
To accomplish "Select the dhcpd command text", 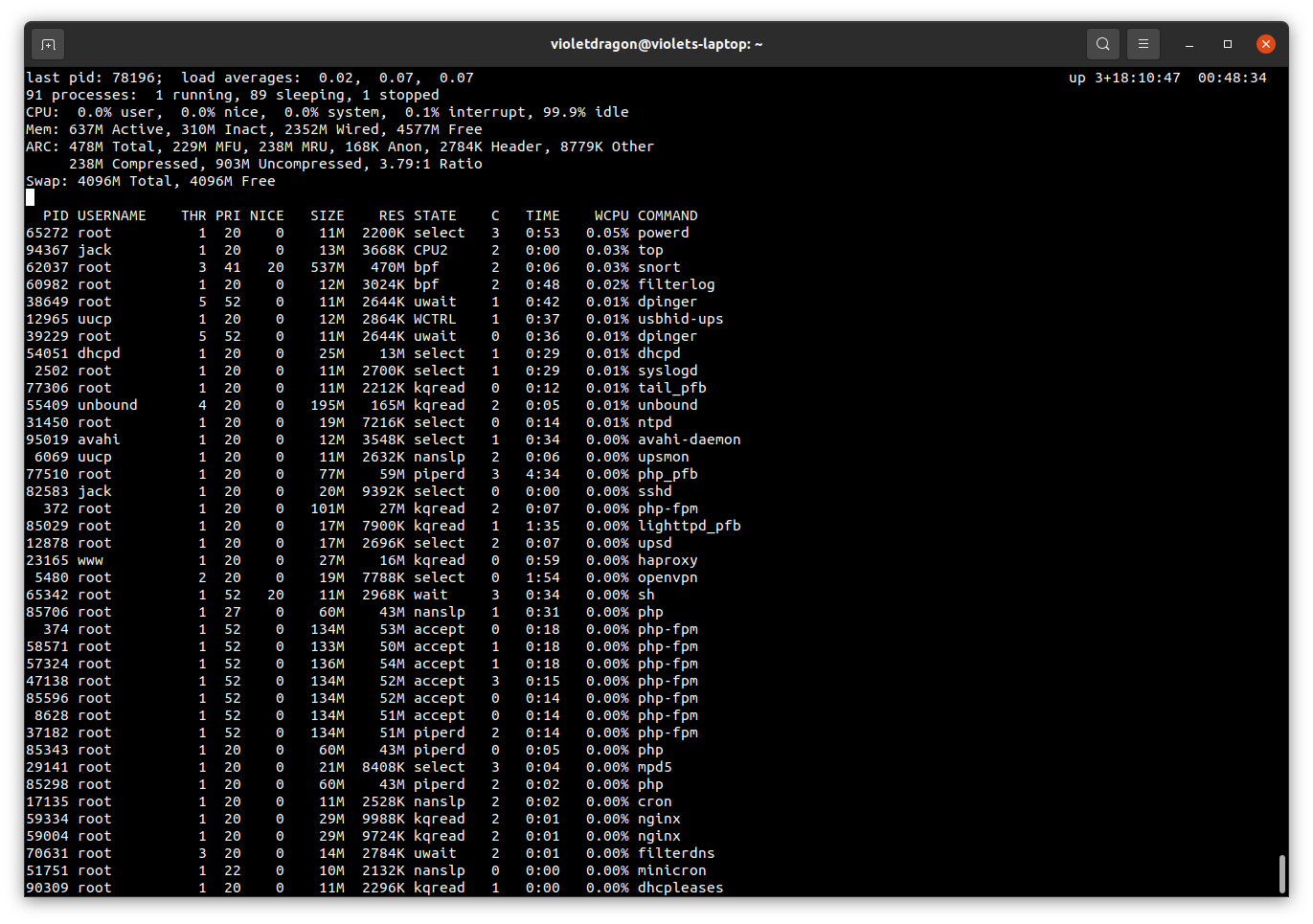I will click(x=660, y=353).
